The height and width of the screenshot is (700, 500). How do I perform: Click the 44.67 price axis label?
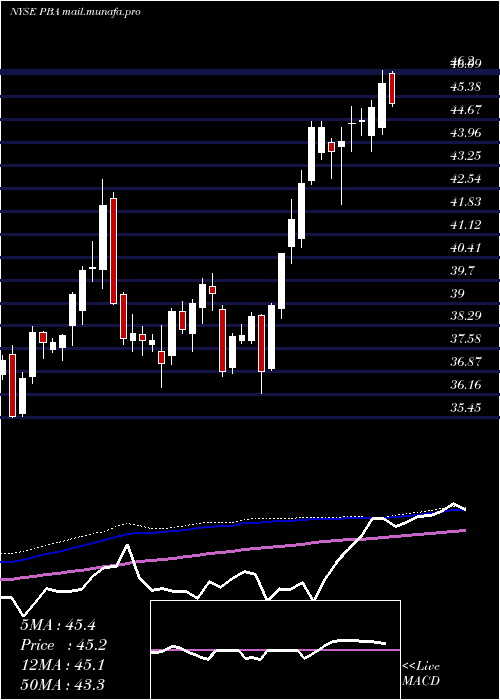pyautogui.click(x=465, y=110)
